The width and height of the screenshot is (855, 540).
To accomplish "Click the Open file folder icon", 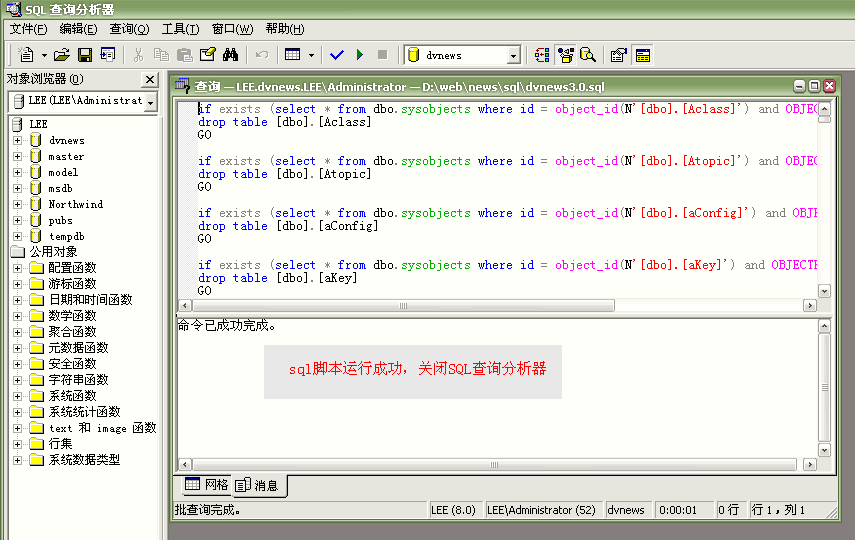I will [x=62, y=55].
